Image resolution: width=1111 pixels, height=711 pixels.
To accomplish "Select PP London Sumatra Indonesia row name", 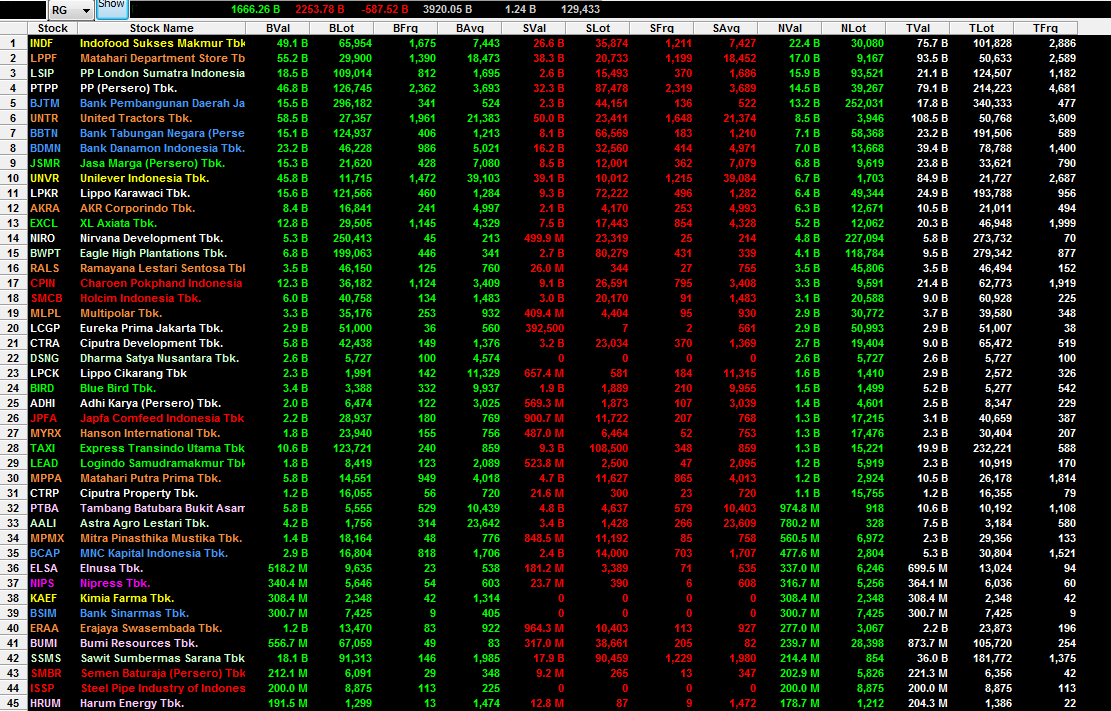I will pos(162,73).
